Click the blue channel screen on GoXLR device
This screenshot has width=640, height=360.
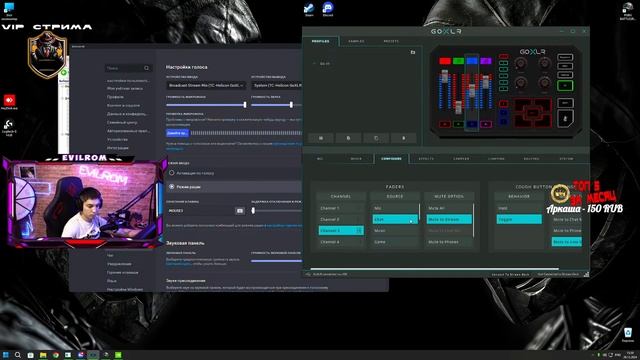472,61
